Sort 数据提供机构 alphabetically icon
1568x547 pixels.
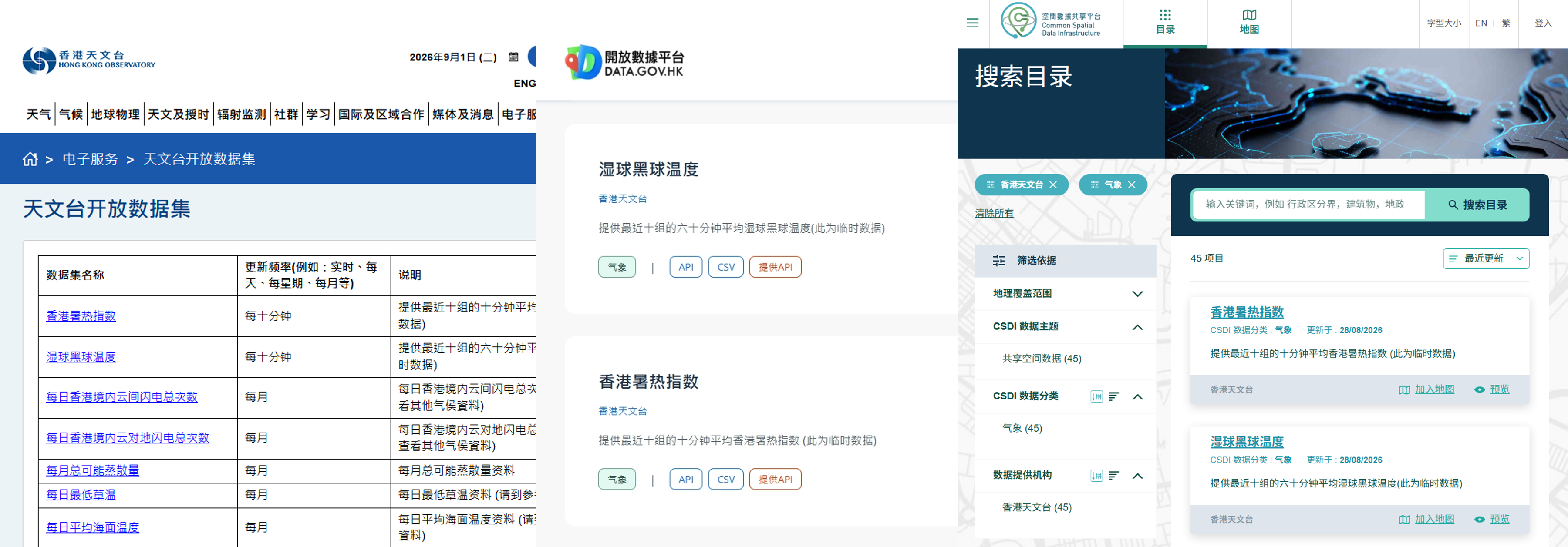pos(1096,476)
